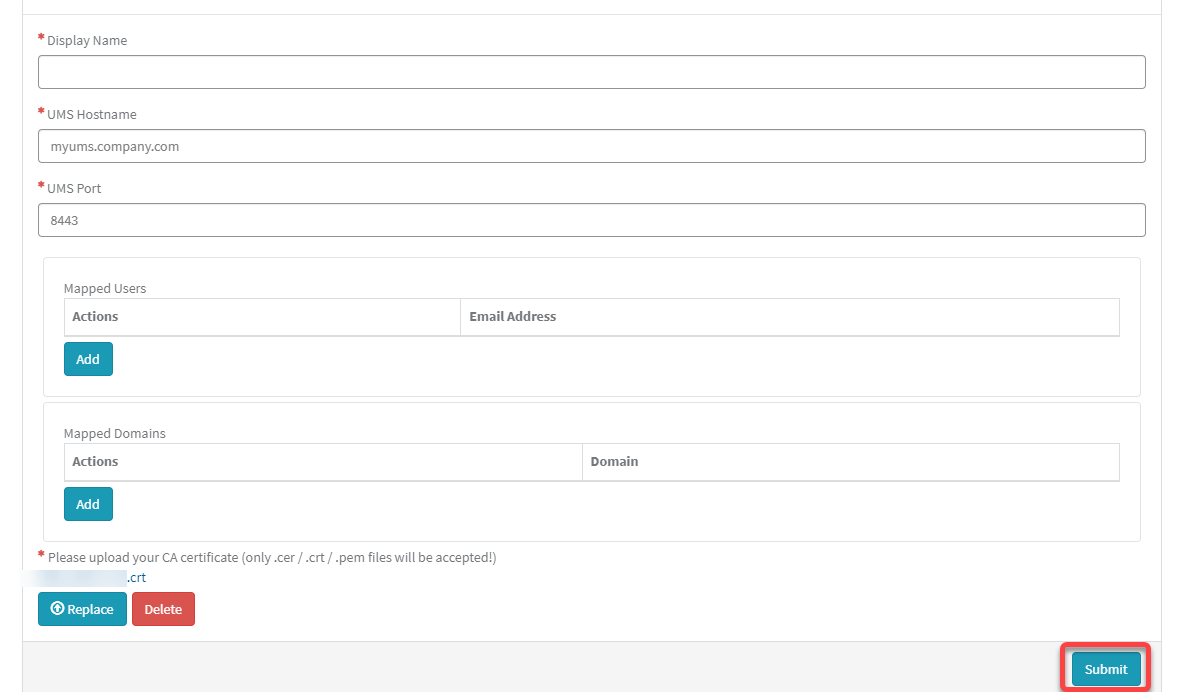Screen dimensions: 1187x692
Task: Add a new entry under Mapped Domains
Action: click(x=88, y=504)
